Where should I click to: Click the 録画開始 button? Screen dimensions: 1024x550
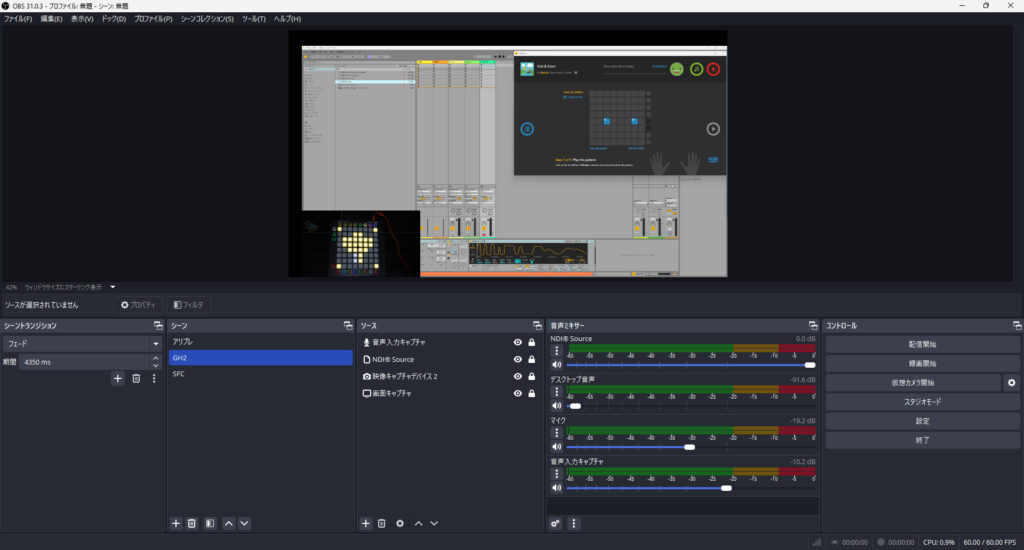pyautogui.click(x=921, y=363)
